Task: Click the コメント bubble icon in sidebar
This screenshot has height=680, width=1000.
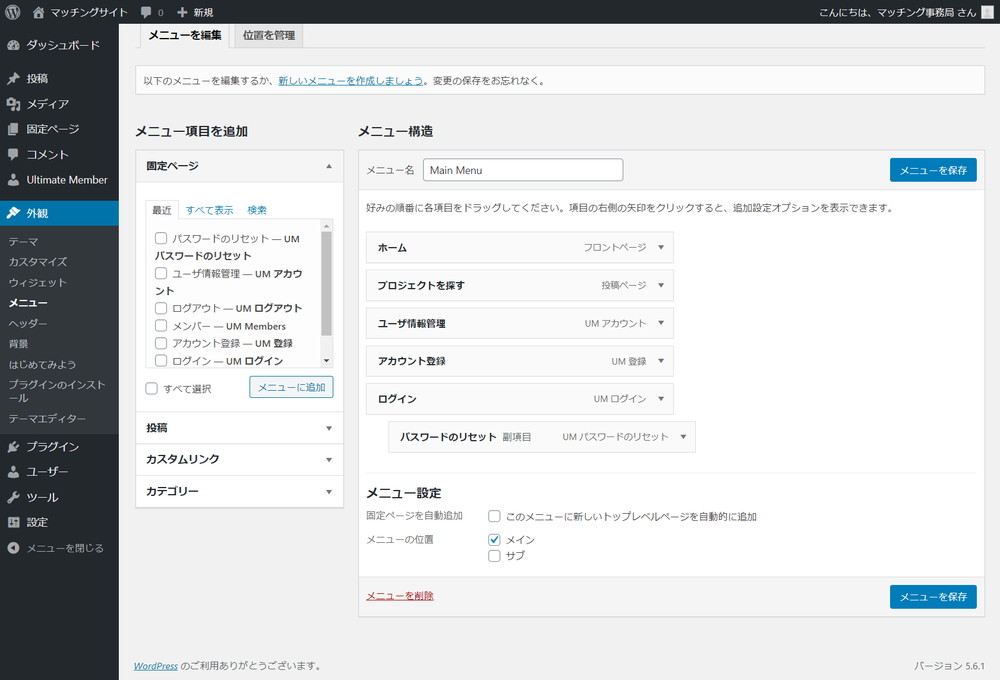Action: point(13,154)
